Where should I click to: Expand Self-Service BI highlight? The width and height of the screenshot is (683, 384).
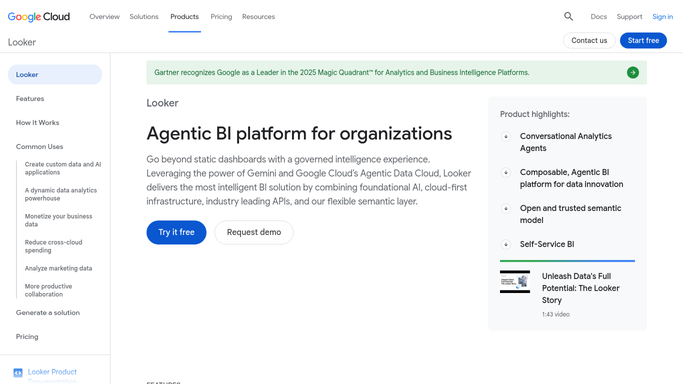[506, 244]
